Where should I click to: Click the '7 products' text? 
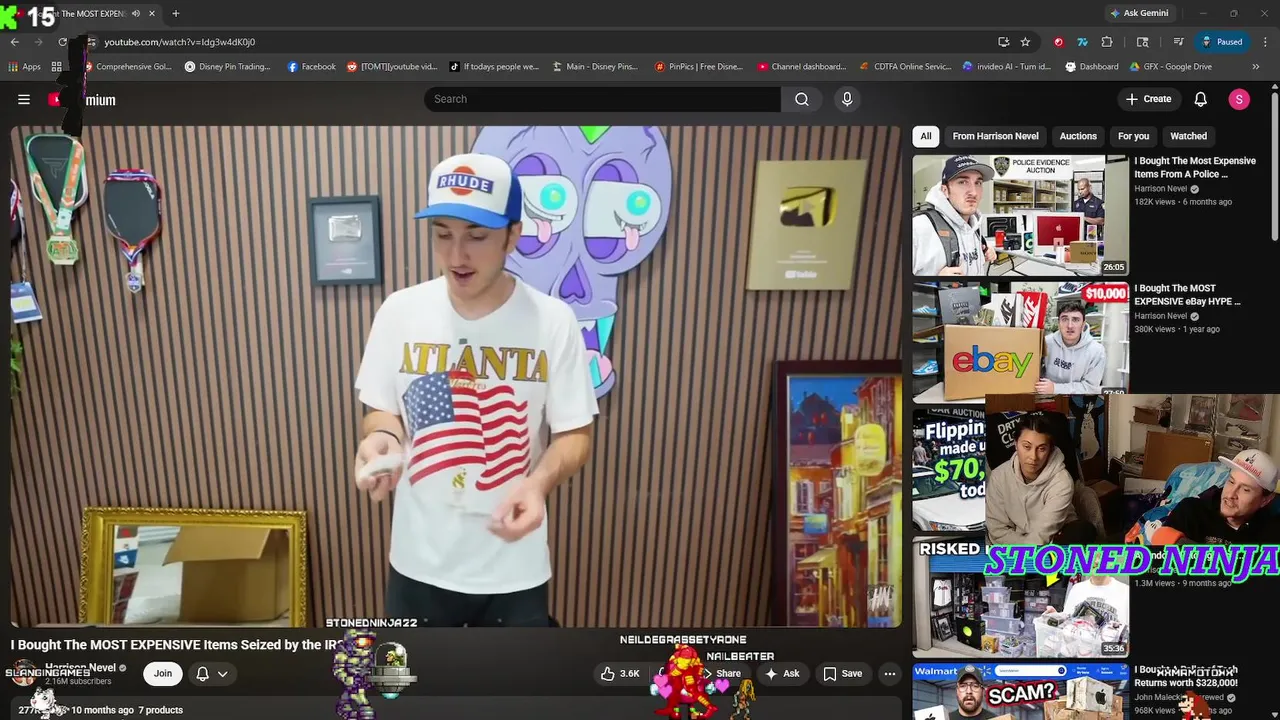coord(160,710)
